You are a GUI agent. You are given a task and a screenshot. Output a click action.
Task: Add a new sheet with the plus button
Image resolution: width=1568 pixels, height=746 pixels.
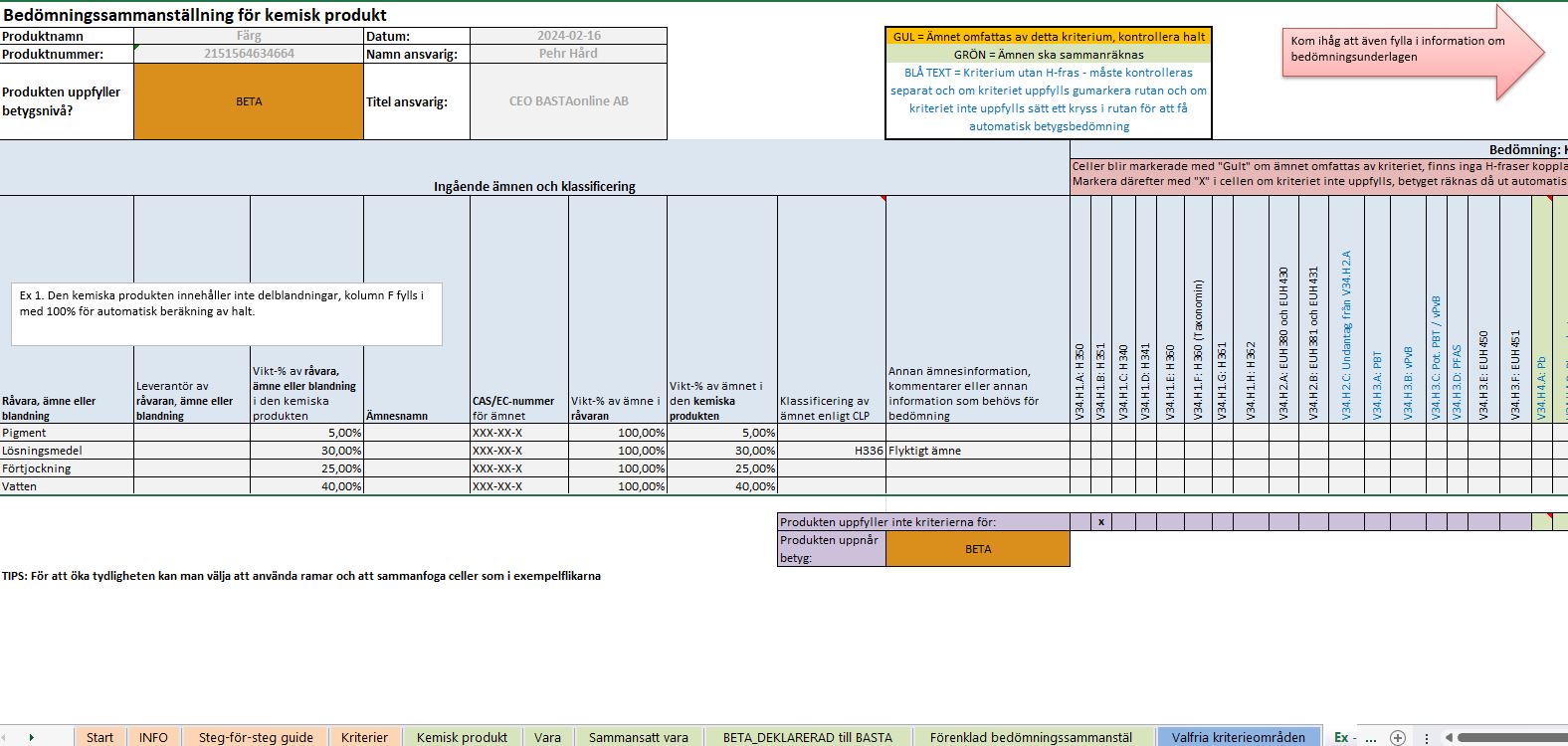click(x=1398, y=737)
